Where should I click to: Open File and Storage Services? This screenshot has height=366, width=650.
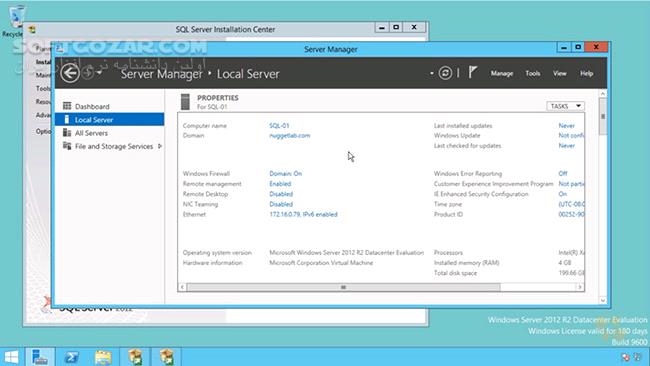pyautogui.click(x=109, y=146)
